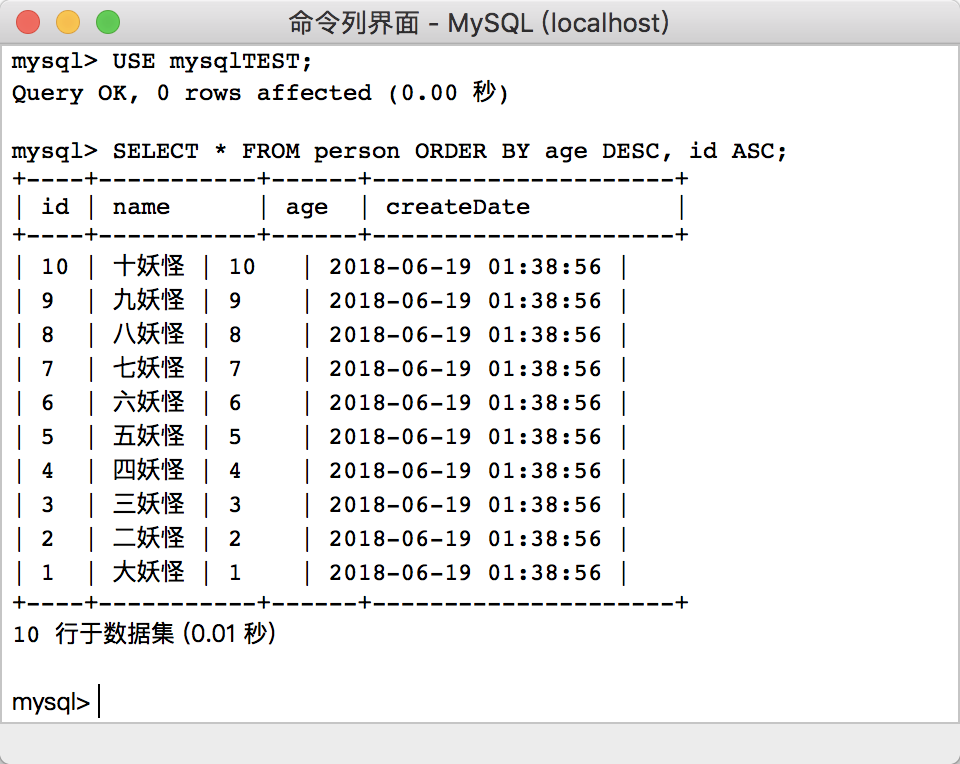Click the 十妖怪 name cell

point(148,267)
